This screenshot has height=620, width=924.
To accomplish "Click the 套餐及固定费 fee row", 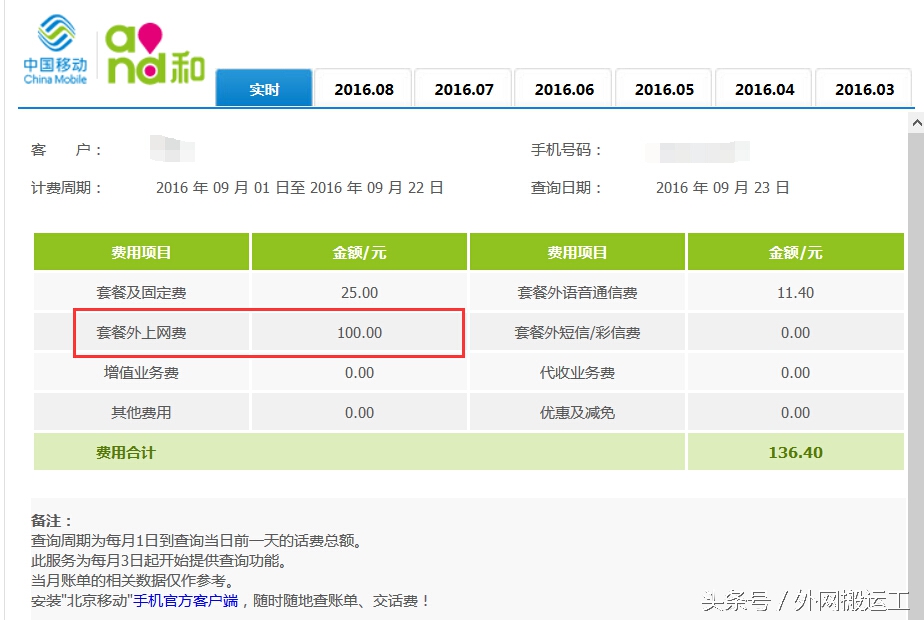I will pyautogui.click(x=140, y=291).
